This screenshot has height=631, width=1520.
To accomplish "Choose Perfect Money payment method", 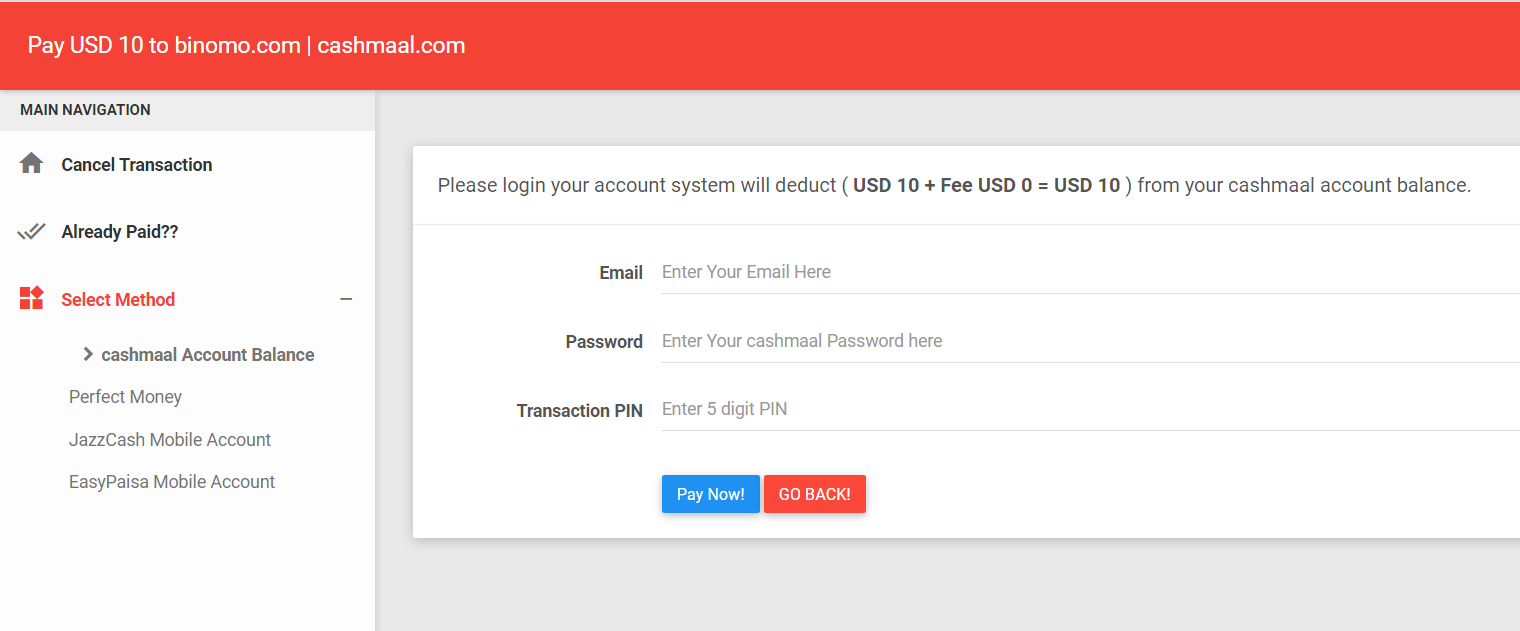I will (125, 397).
